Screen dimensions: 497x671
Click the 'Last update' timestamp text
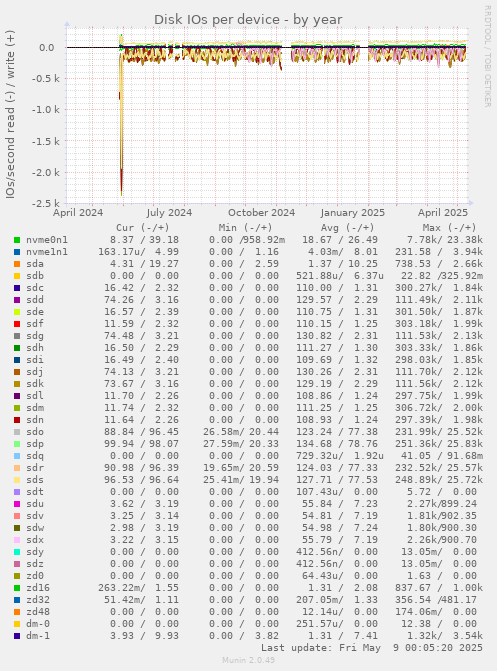(372, 648)
